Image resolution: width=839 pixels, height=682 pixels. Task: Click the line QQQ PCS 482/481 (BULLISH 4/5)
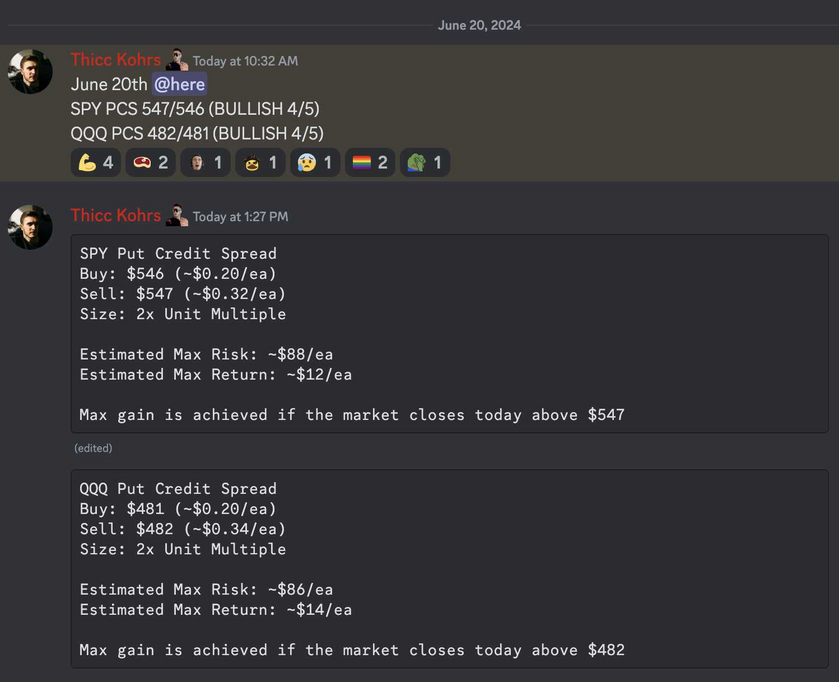pos(197,134)
